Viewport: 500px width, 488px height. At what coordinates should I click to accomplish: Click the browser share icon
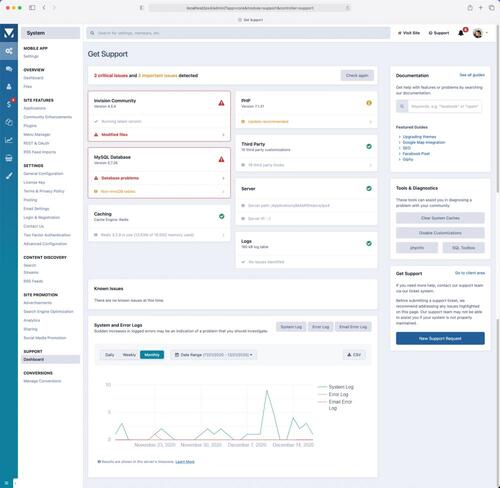470,7
